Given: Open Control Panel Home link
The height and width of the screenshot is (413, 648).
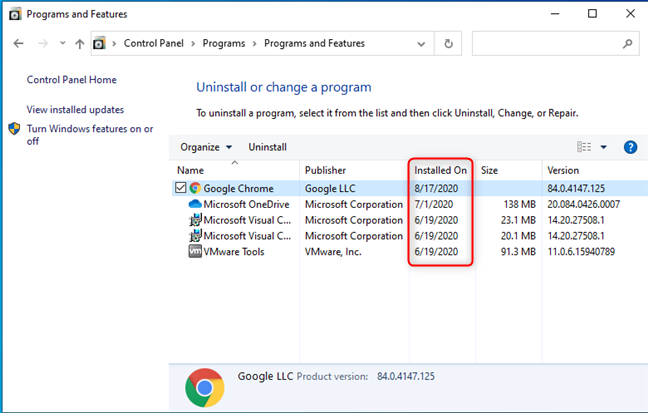Looking at the screenshot, I should [x=71, y=80].
